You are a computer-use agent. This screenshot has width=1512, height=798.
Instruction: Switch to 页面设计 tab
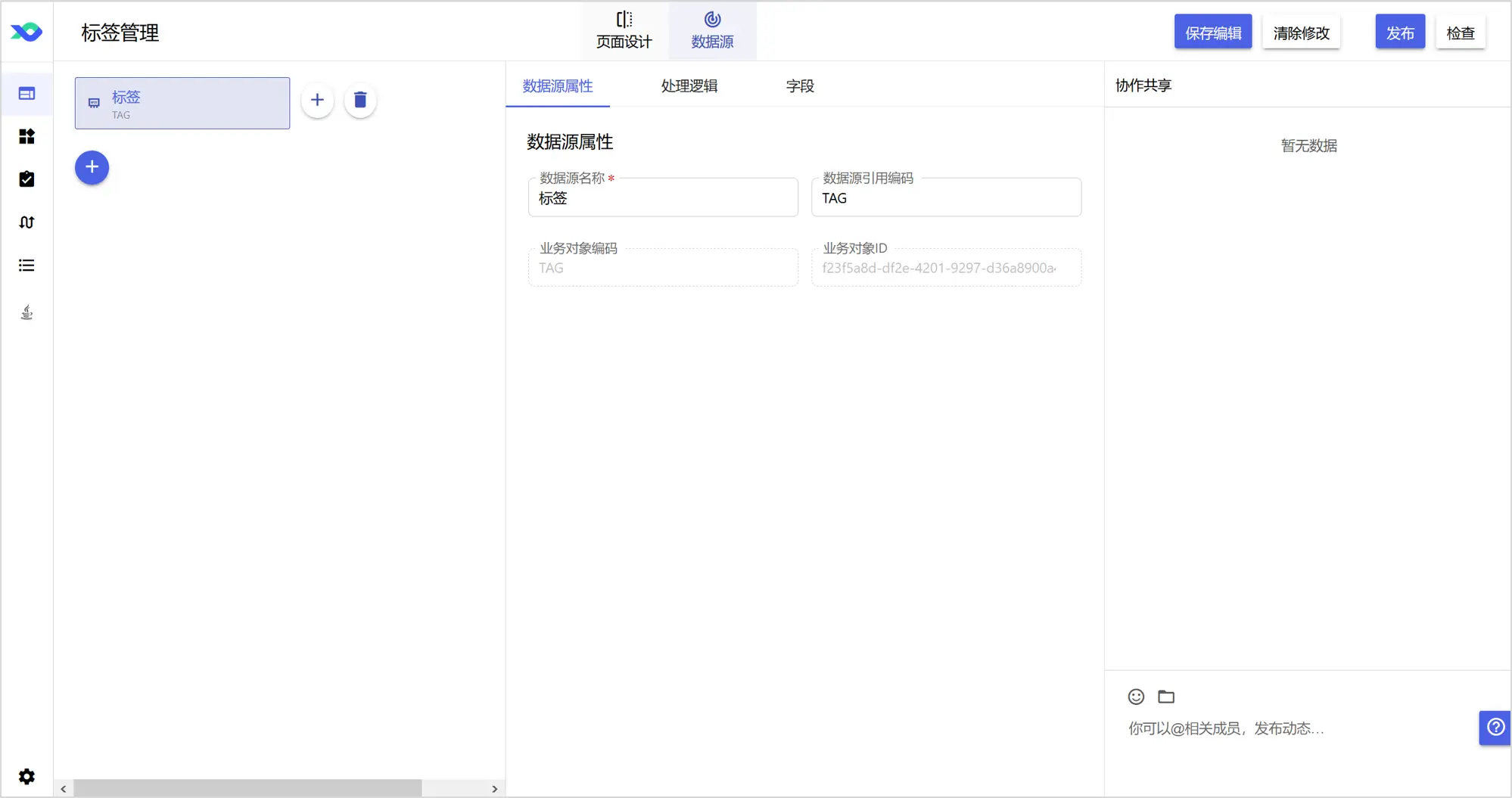(x=624, y=31)
